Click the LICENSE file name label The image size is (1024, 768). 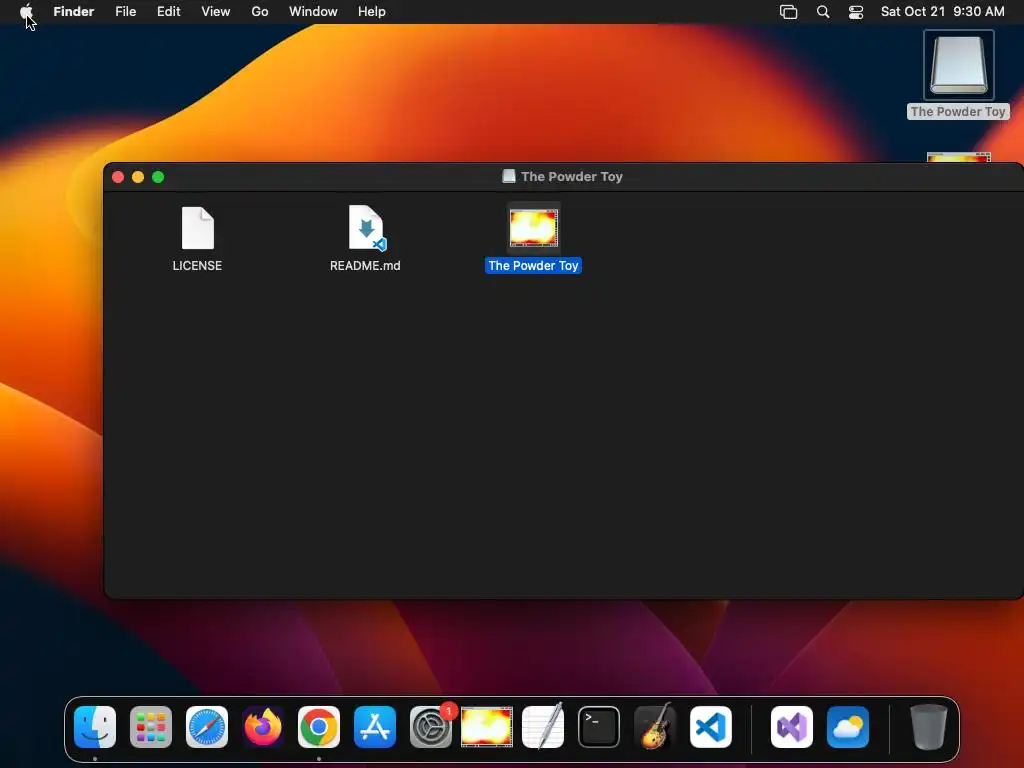point(197,266)
